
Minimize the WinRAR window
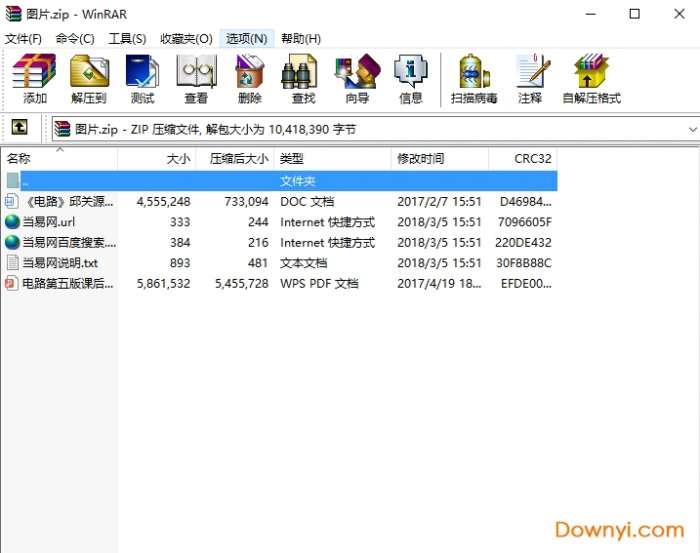(591, 14)
